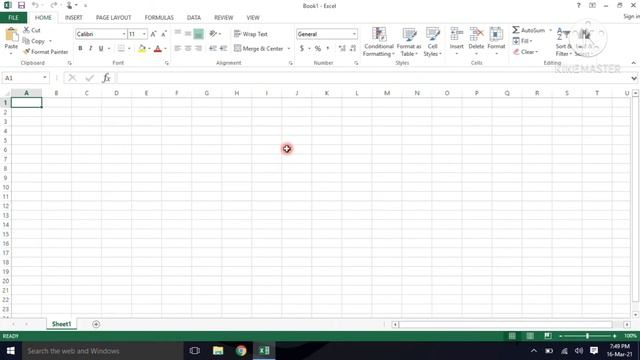Image resolution: width=640 pixels, height=360 pixels.
Task: Apply the red font color
Action: pos(158,49)
